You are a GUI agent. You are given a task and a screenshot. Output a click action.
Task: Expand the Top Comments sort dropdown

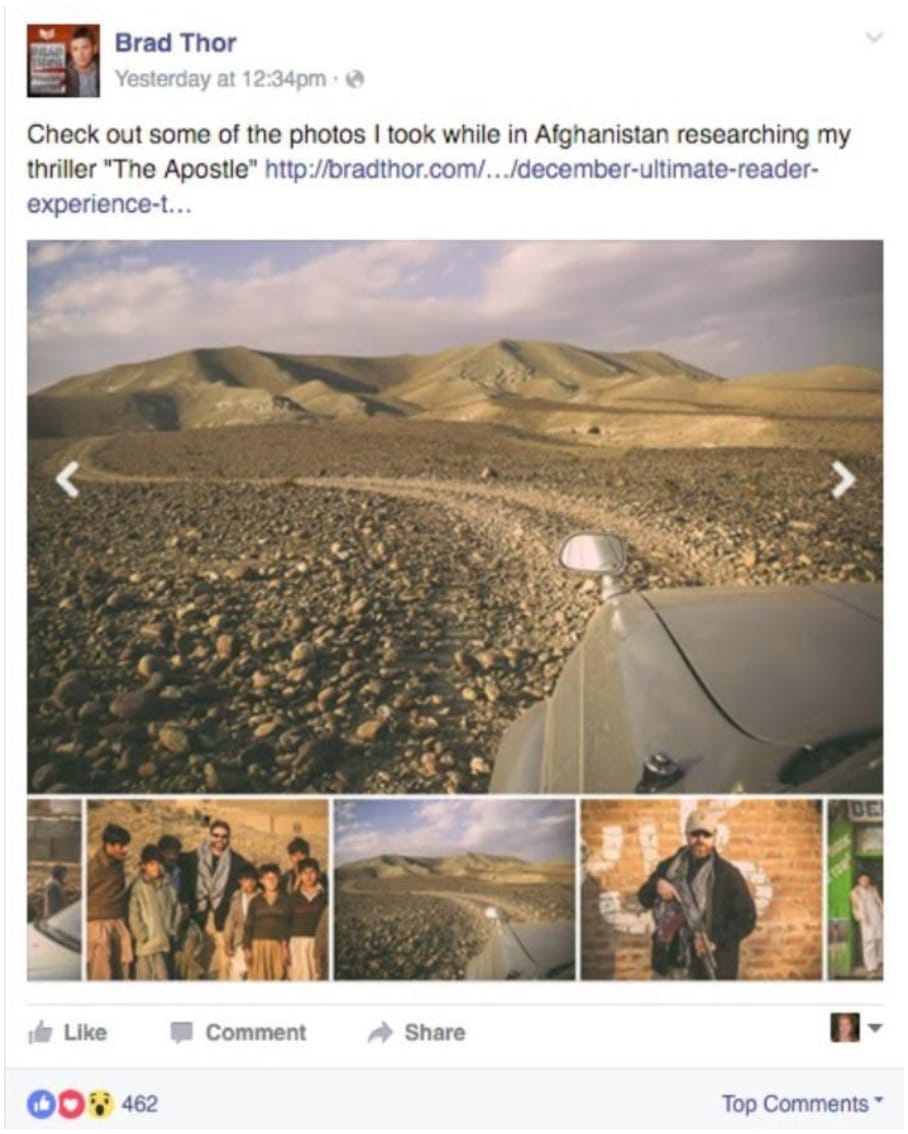802,1104
